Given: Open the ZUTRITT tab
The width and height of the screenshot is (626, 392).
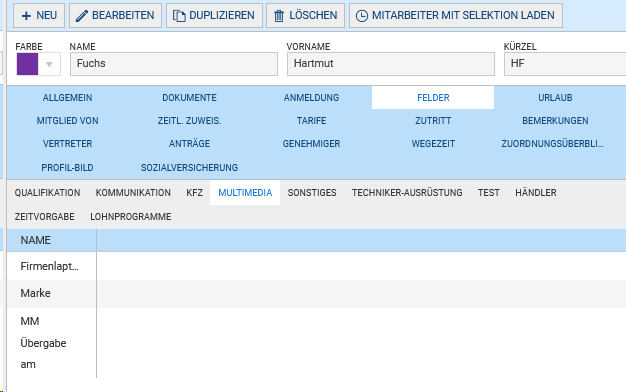Looking at the screenshot, I should [x=433, y=121].
